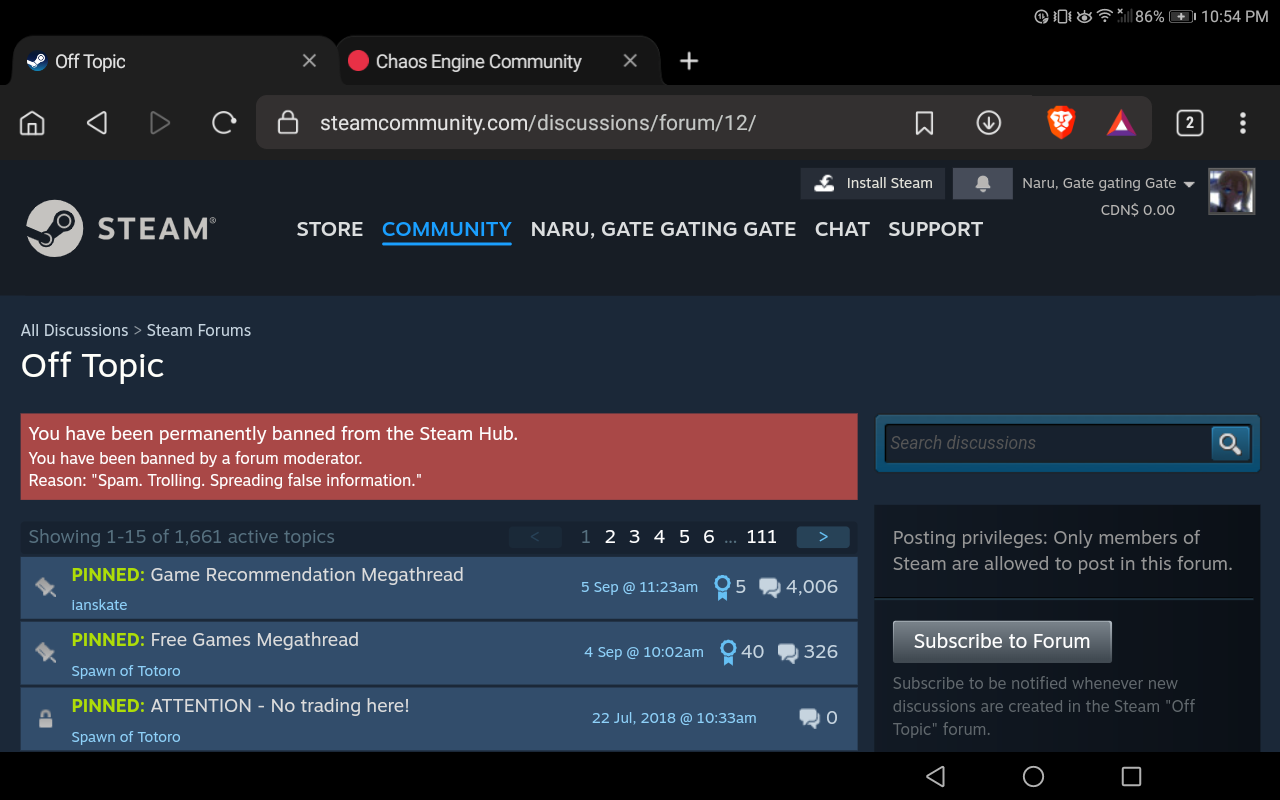This screenshot has width=1280, height=800.
Task: Open ATTENTION - No trading here! topic
Action: (x=280, y=706)
